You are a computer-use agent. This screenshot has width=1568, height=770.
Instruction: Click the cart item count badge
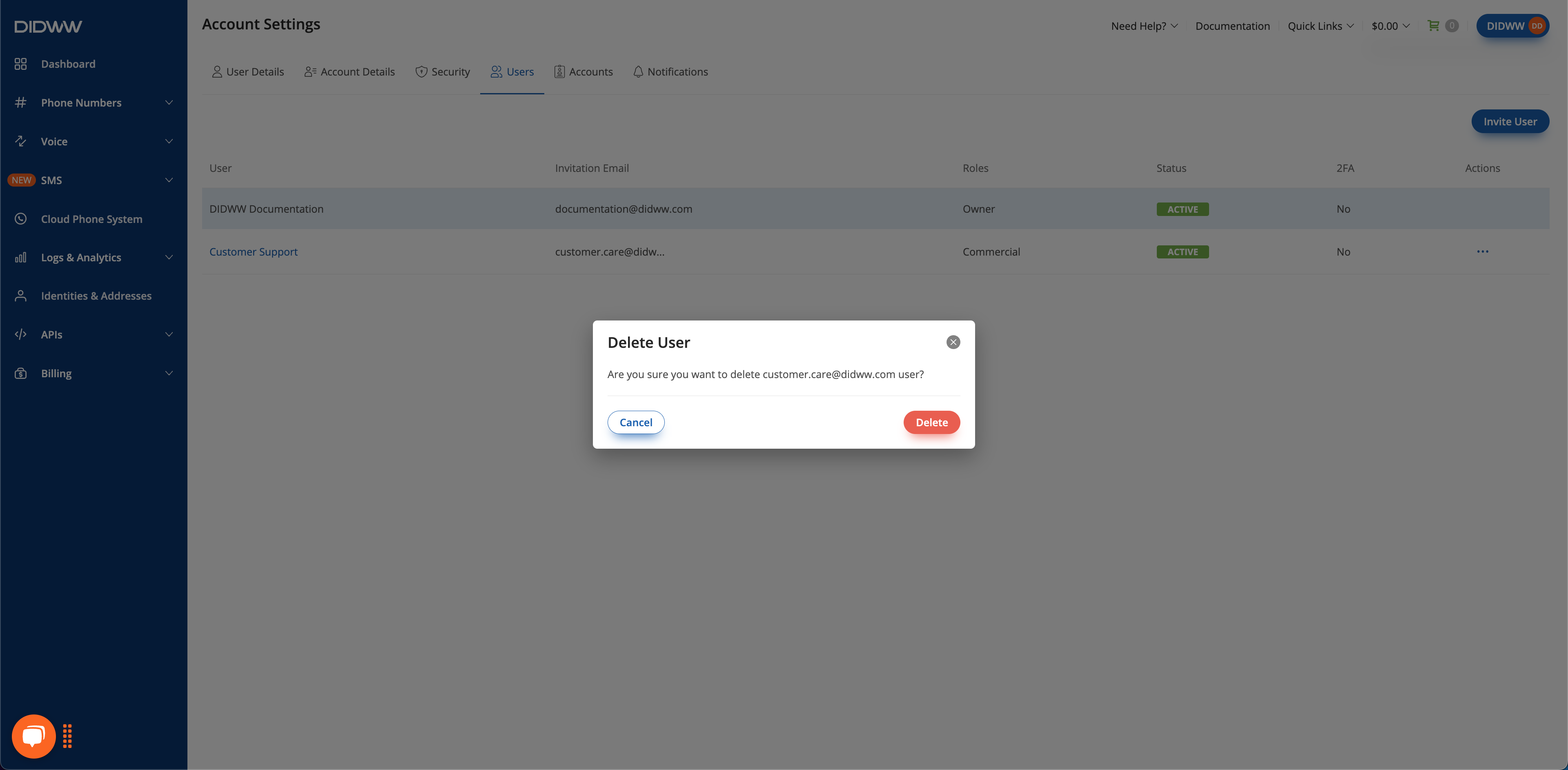pos(1452,26)
